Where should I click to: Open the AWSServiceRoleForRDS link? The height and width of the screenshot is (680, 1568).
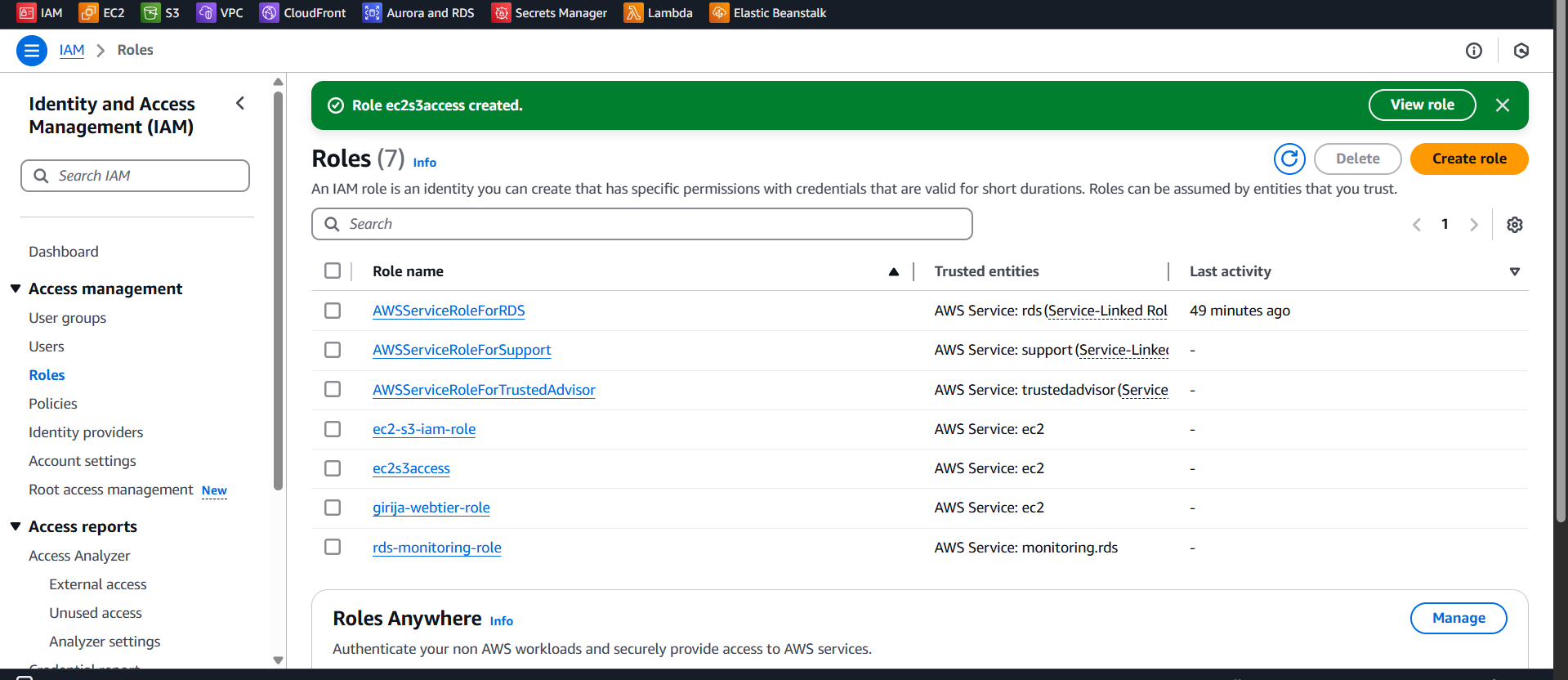coord(449,311)
